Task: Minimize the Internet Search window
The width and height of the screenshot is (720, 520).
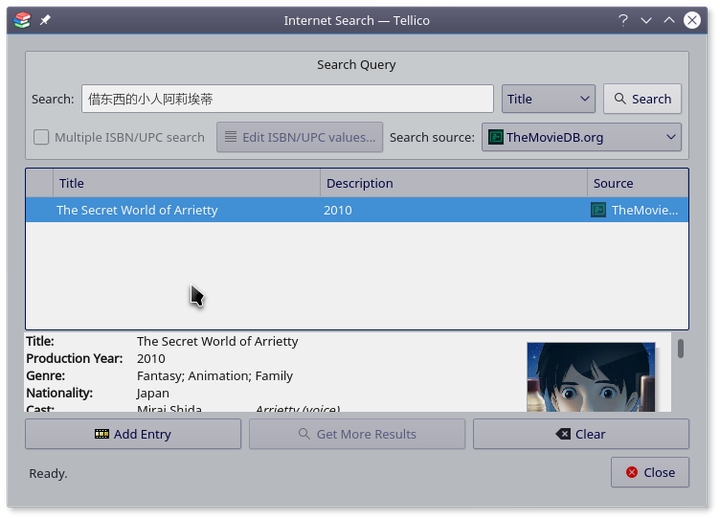Action: [646, 20]
